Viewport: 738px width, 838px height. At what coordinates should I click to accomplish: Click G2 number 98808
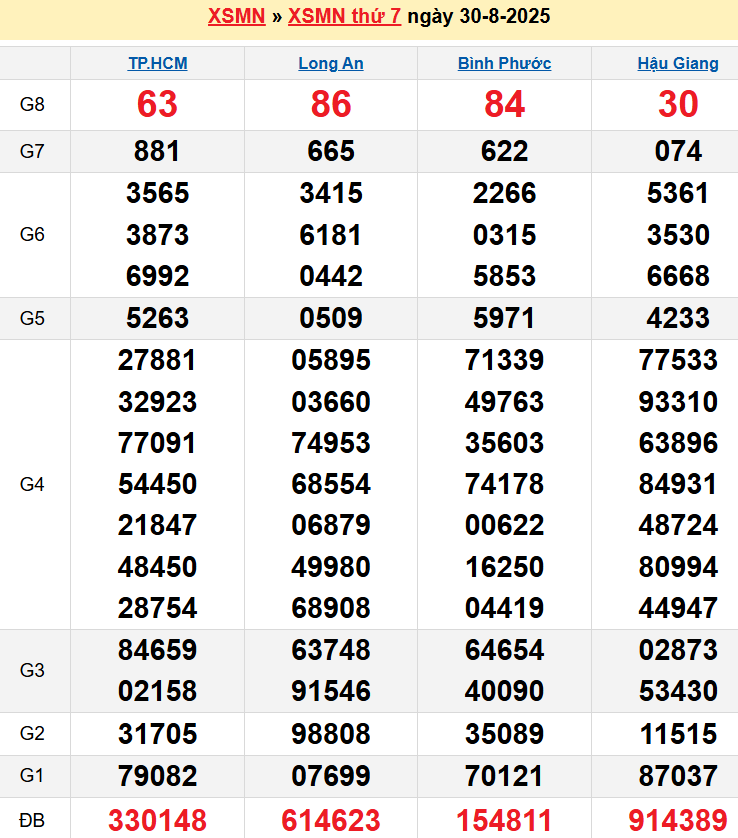click(331, 734)
